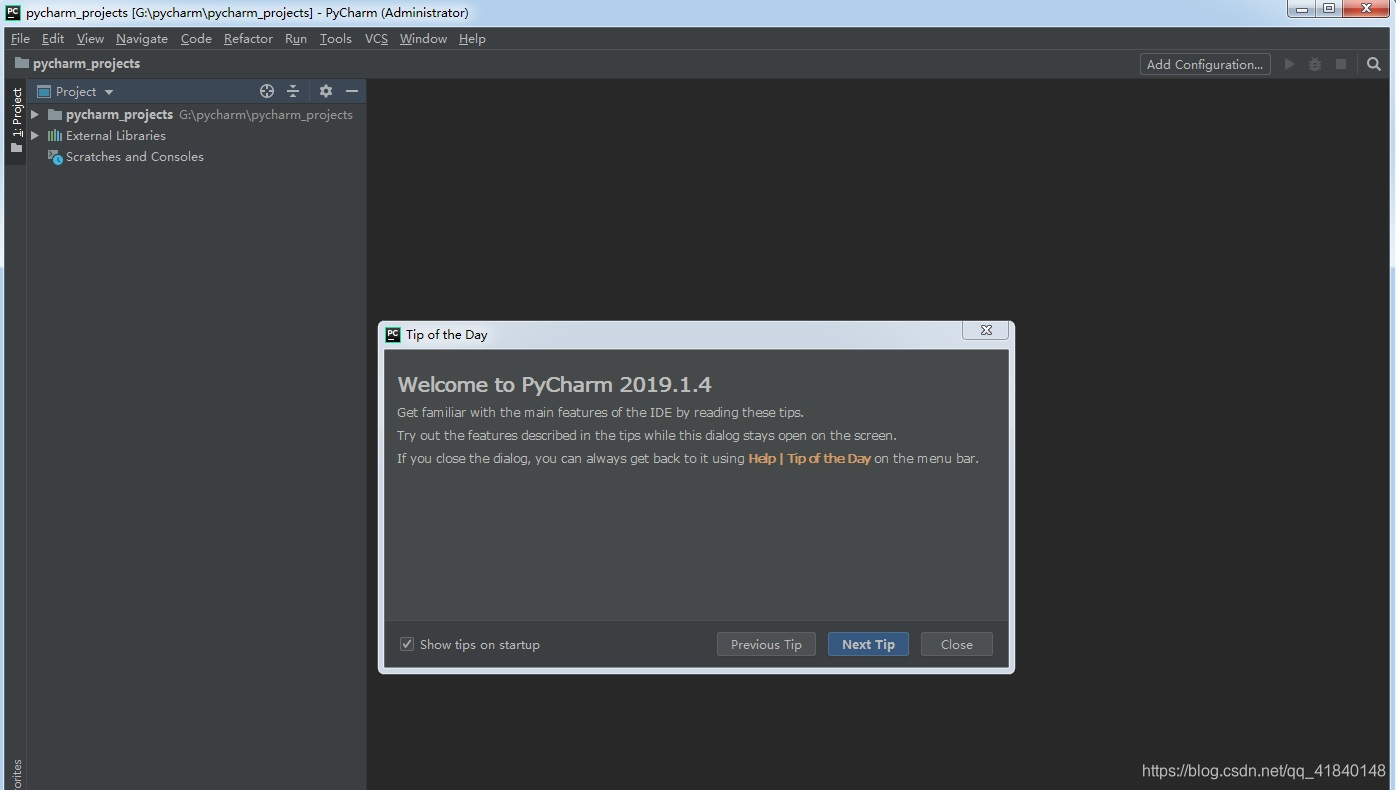Minimize the PyCharm window
The height and width of the screenshot is (790, 1396).
[1302, 9]
